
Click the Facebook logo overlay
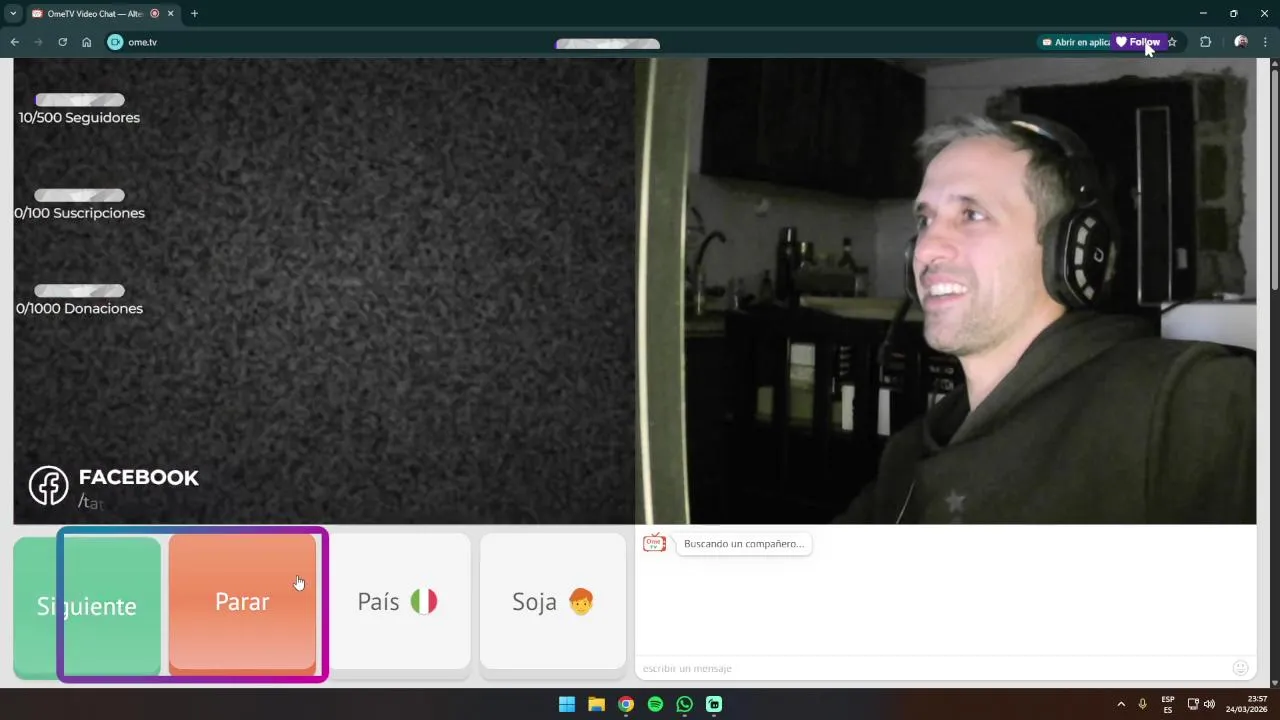tap(48, 486)
